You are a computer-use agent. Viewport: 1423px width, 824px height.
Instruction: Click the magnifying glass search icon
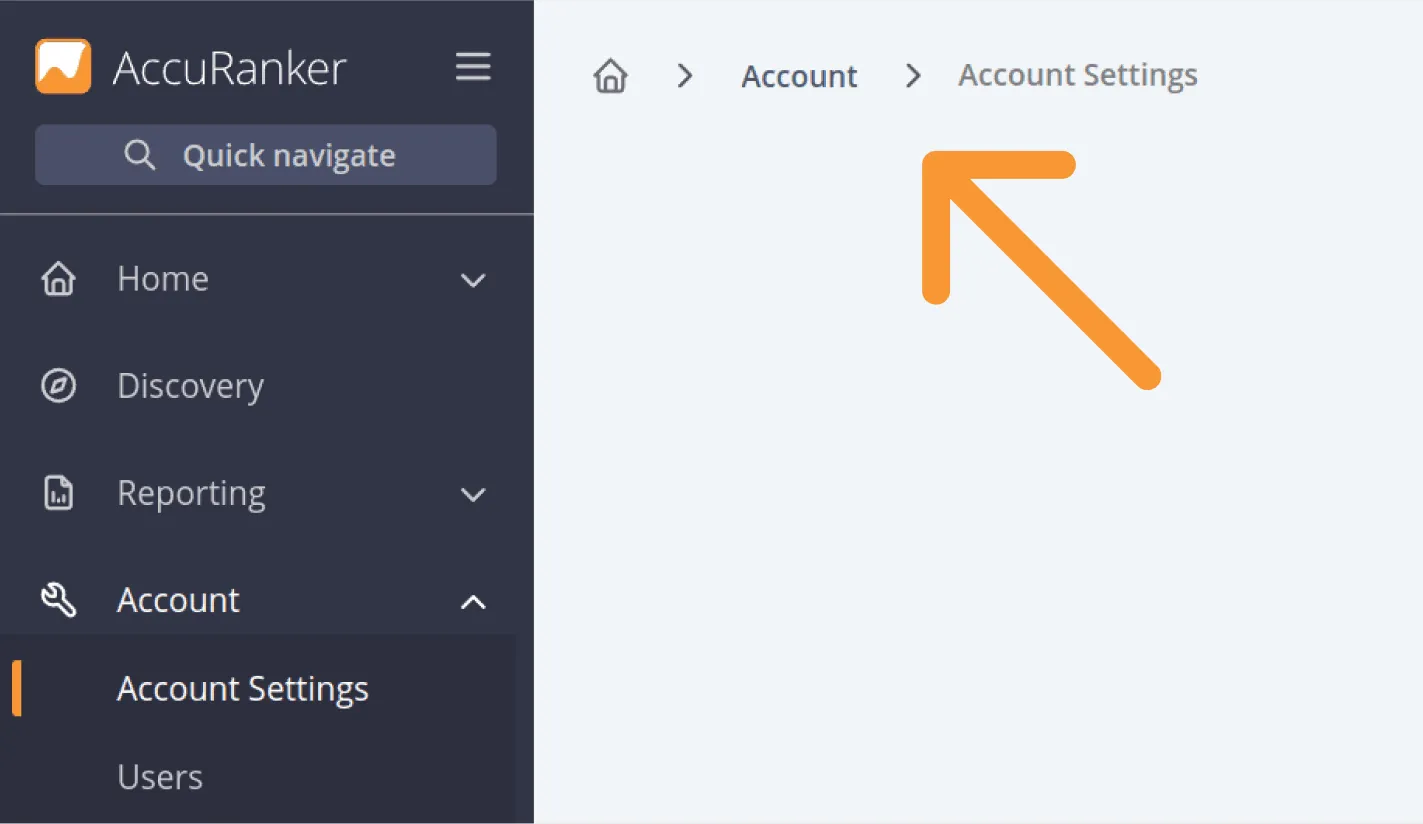coord(139,154)
